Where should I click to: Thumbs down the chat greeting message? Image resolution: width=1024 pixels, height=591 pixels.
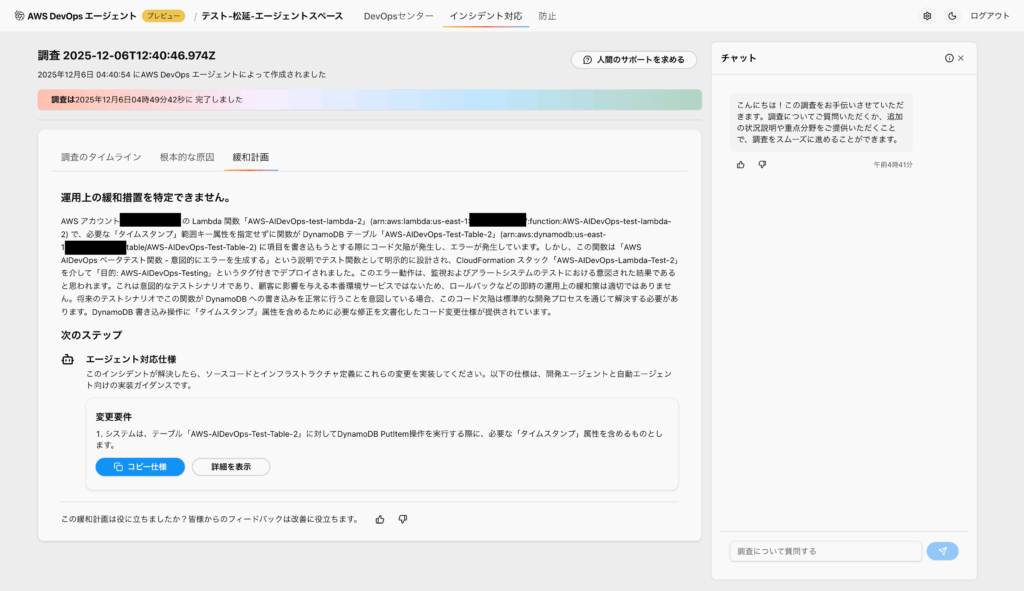click(x=762, y=164)
